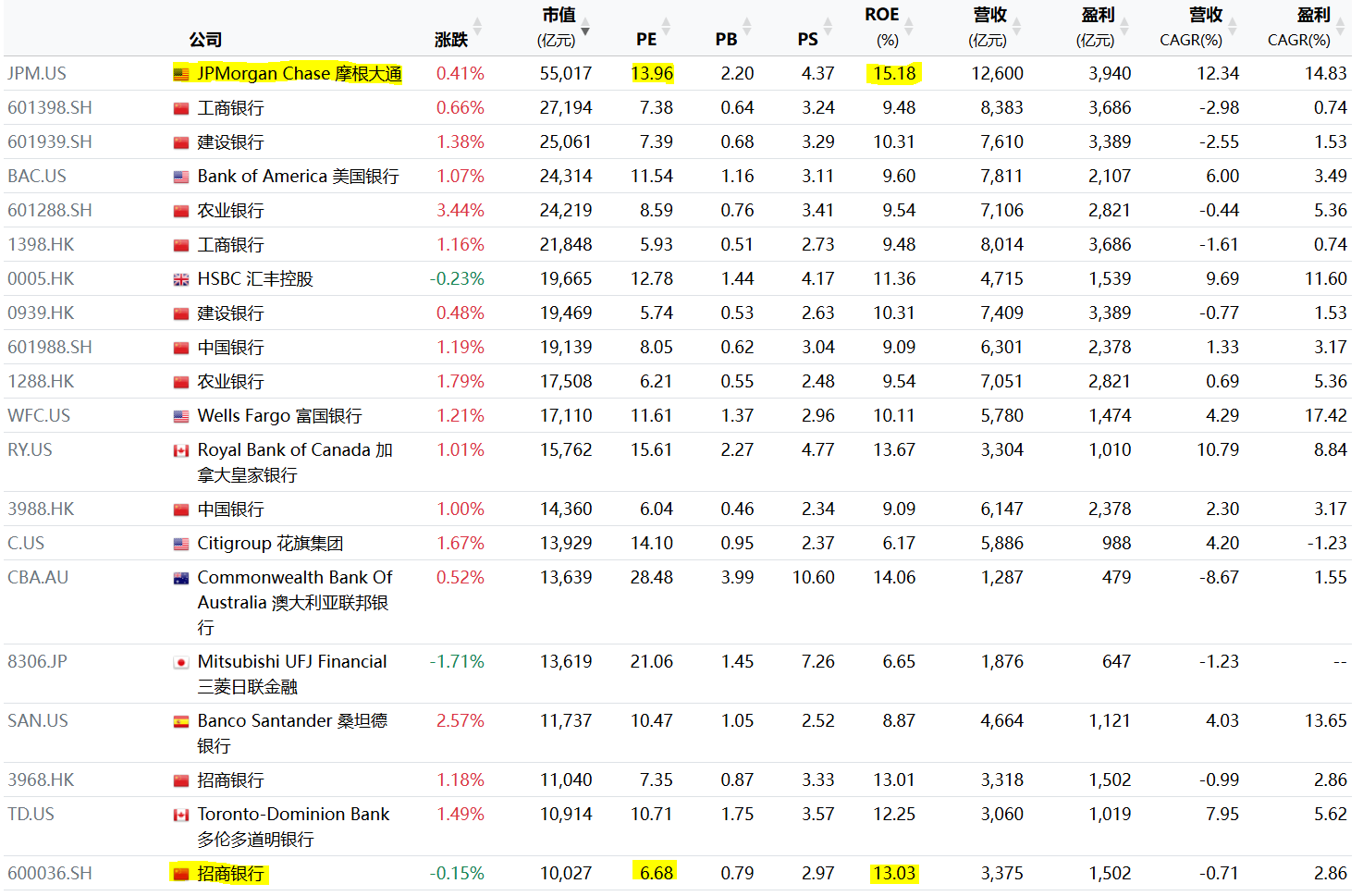This screenshot has width=1363, height=896.
Task: Click the China flag in the 601398.SH row
Action: click(x=181, y=108)
